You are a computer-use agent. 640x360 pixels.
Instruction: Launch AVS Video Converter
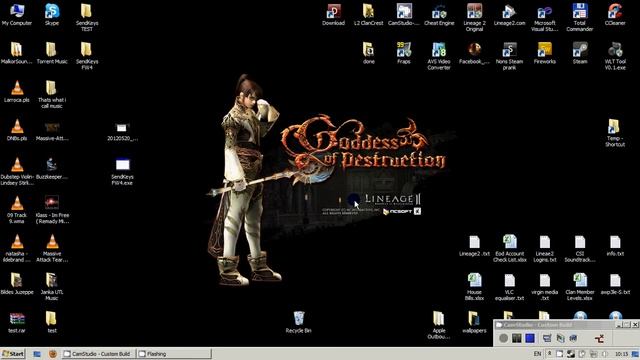coord(439,56)
